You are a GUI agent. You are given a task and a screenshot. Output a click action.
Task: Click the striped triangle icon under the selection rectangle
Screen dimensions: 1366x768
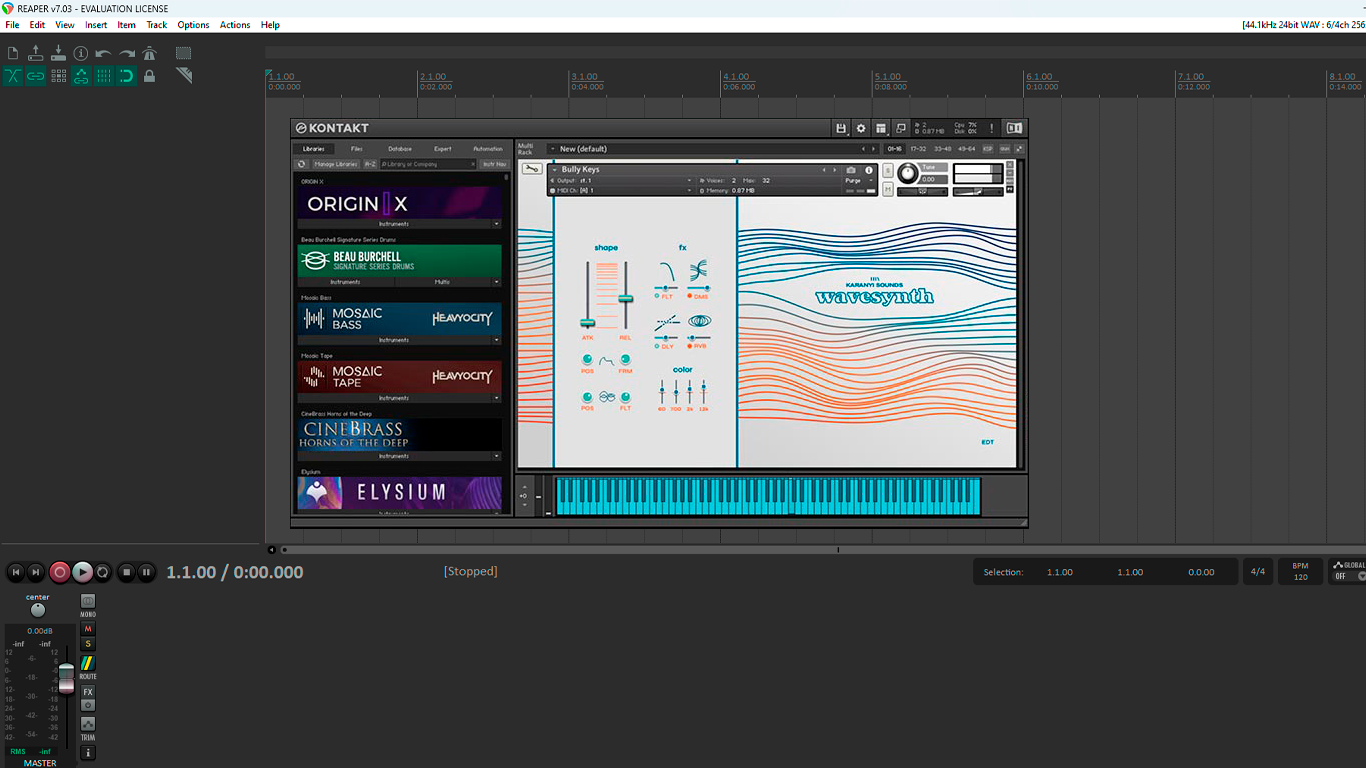(x=183, y=76)
